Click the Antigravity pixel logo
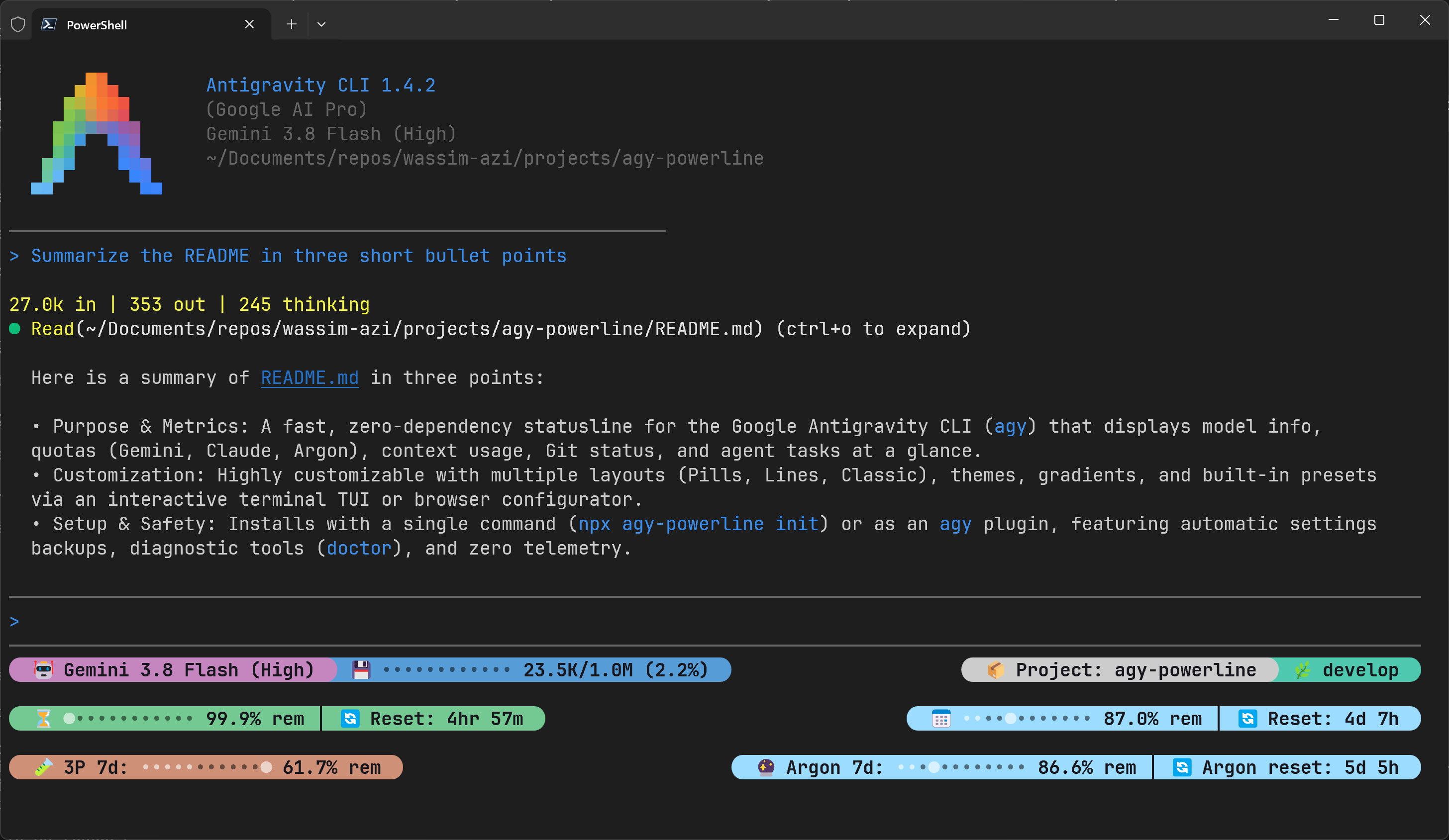 click(x=96, y=133)
